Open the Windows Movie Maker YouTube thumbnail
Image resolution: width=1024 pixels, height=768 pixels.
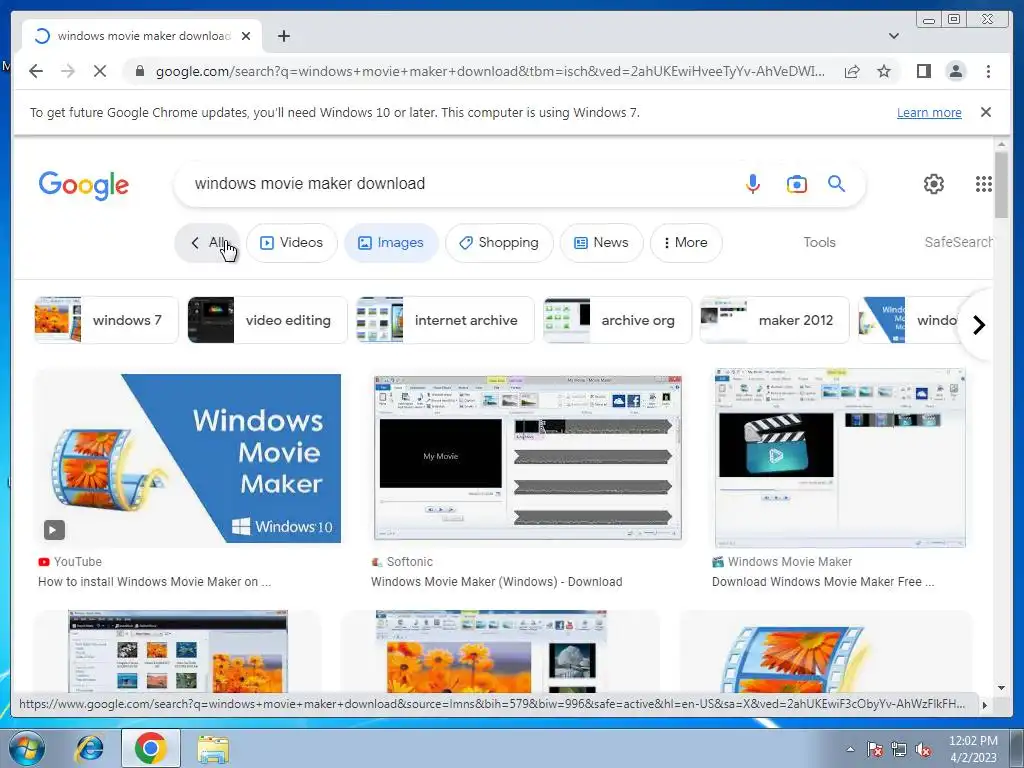[x=187, y=458]
